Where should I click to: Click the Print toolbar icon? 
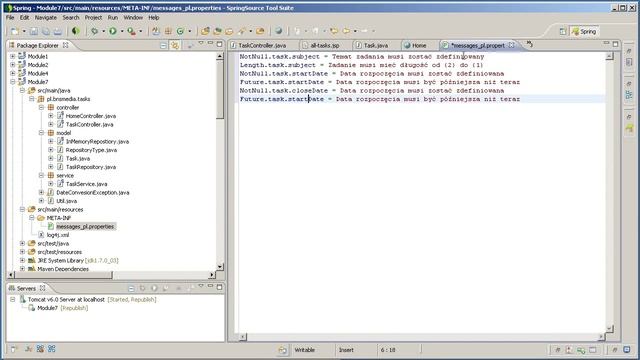(x=58, y=31)
